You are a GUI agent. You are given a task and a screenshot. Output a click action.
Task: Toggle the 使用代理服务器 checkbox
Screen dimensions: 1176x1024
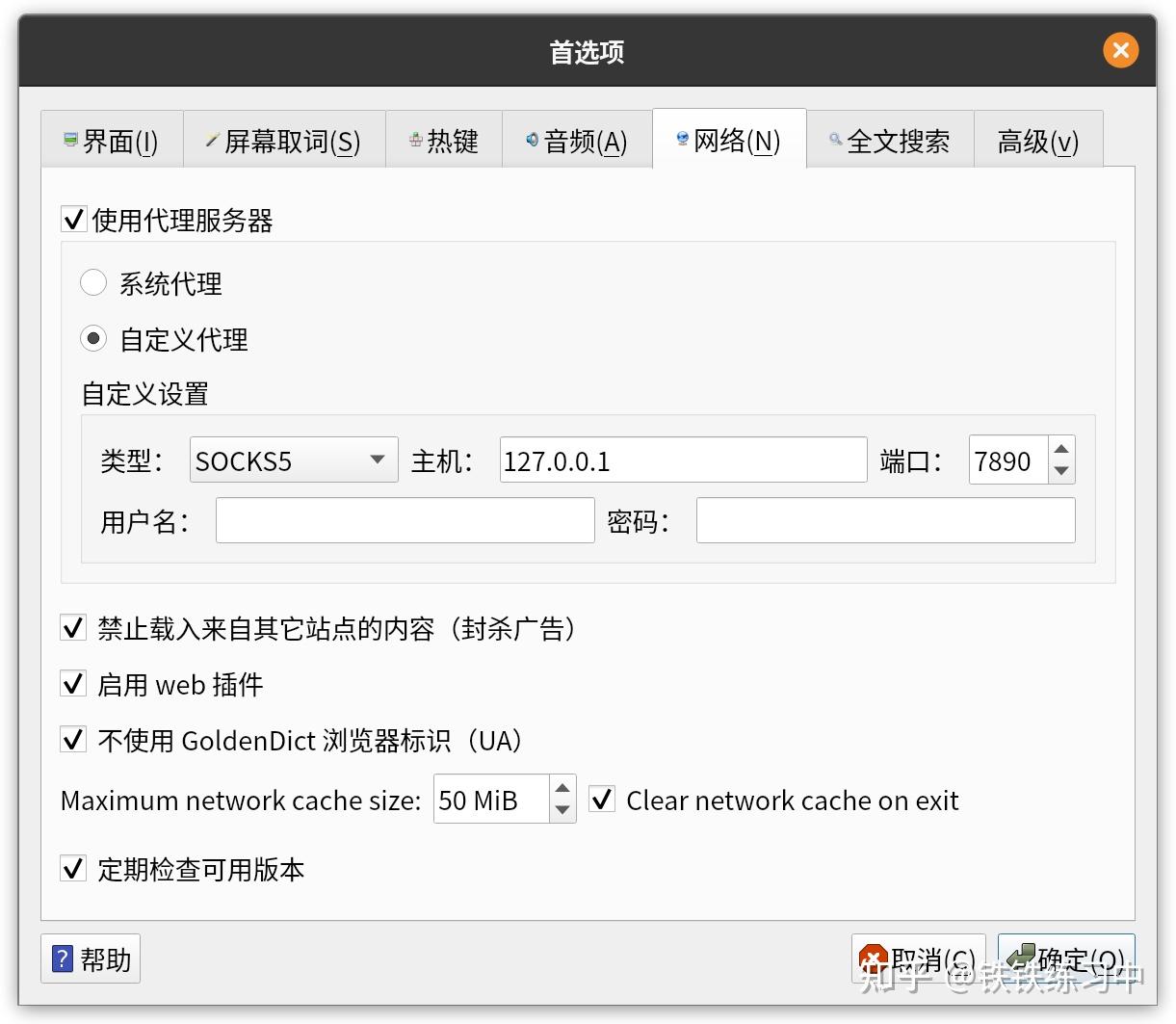pyautogui.click(x=74, y=220)
